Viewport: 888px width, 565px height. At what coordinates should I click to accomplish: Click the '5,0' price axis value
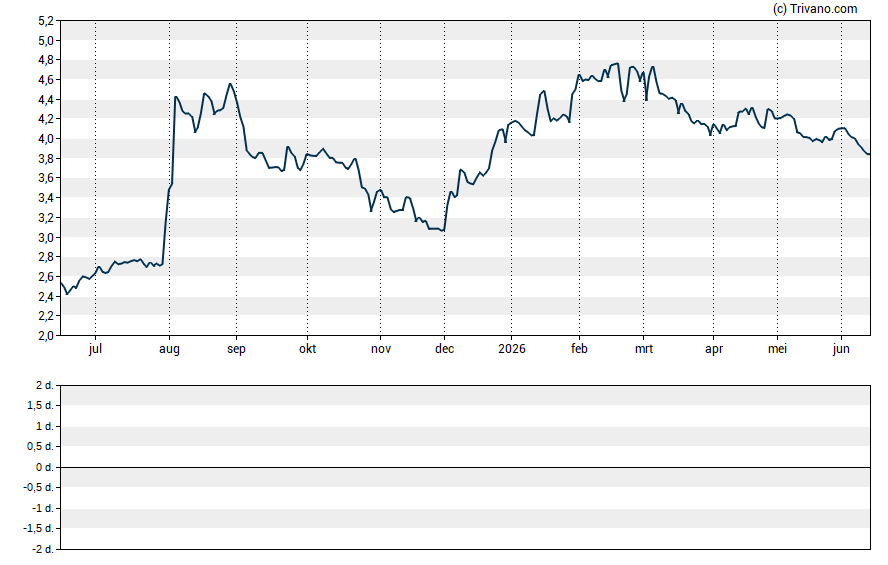coord(46,41)
